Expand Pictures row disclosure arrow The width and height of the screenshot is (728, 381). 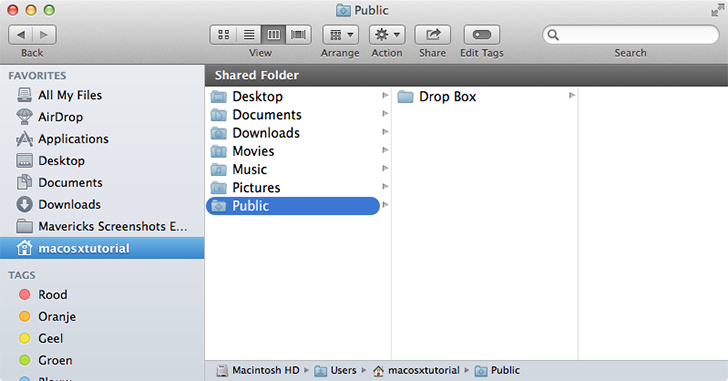(385, 187)
